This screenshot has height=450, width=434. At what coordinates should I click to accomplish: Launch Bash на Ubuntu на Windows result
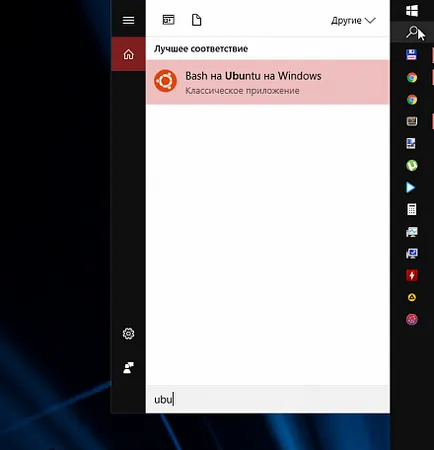click(x=268, y=82)
